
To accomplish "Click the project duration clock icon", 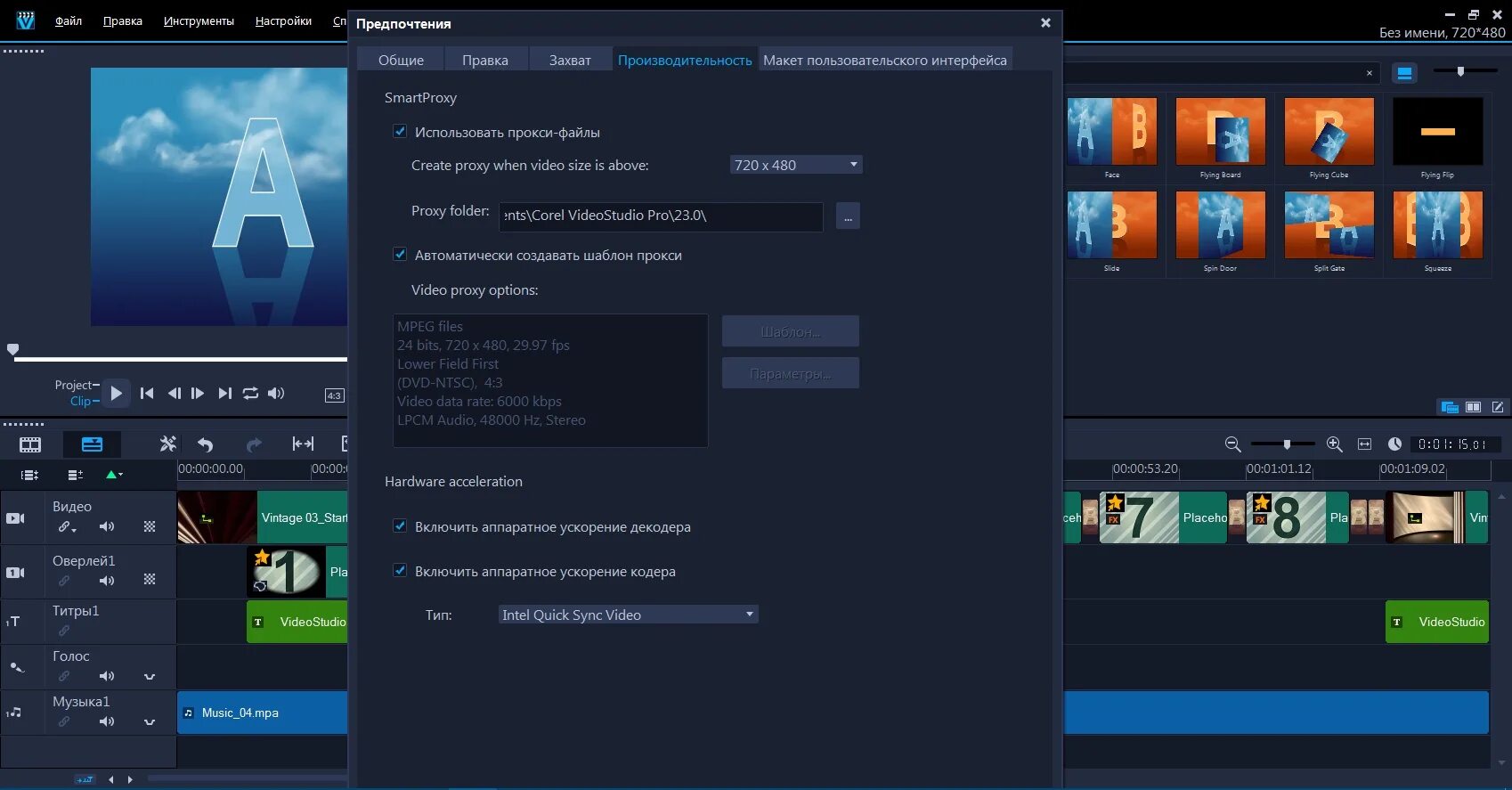I will point(1394,444).
